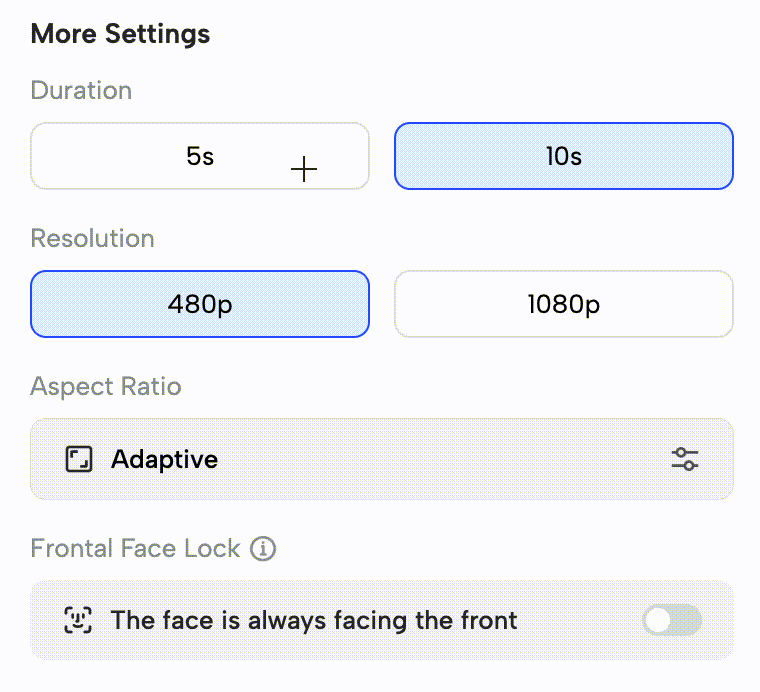Open aspect ratio options via sliders icon
This screenshot has height=692, width=760.
685,459
